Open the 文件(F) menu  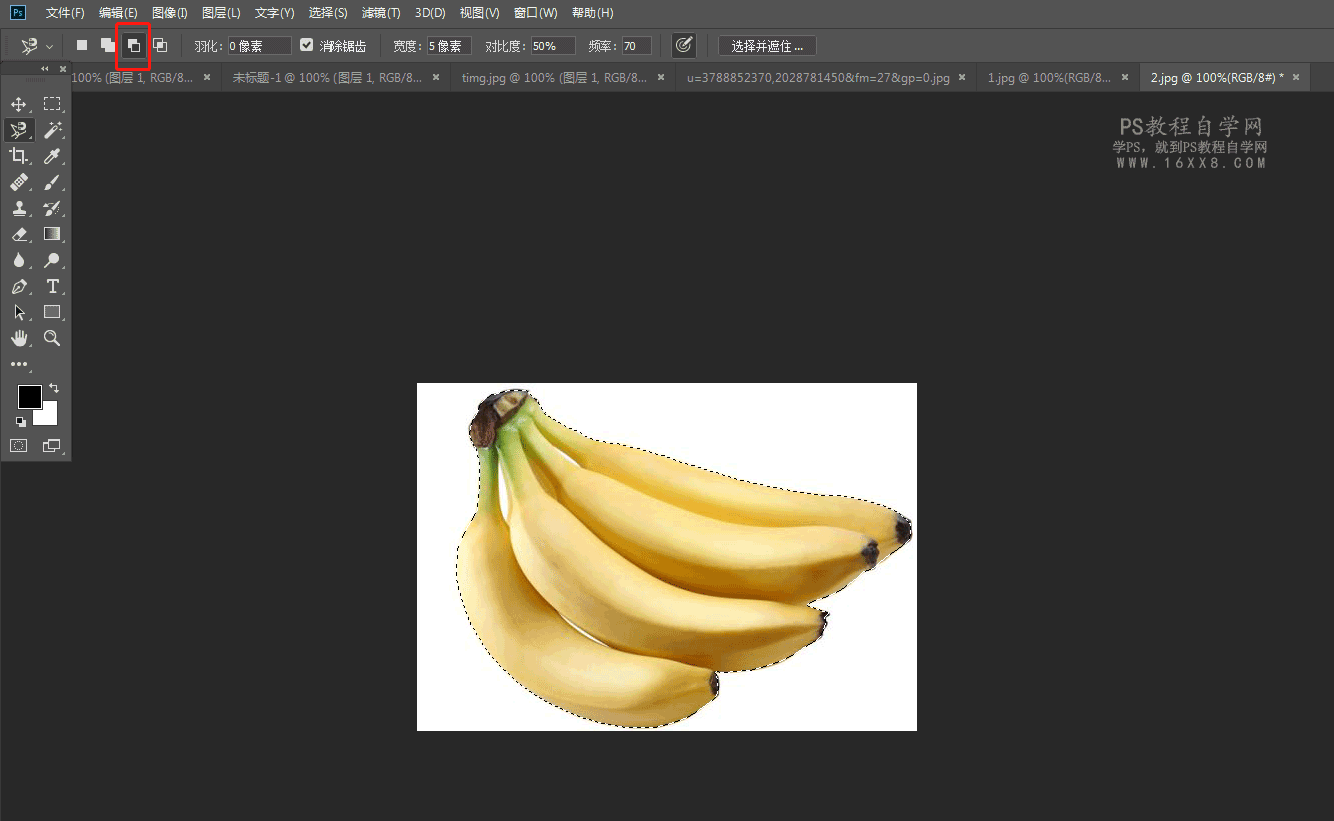tap(65, 13)
